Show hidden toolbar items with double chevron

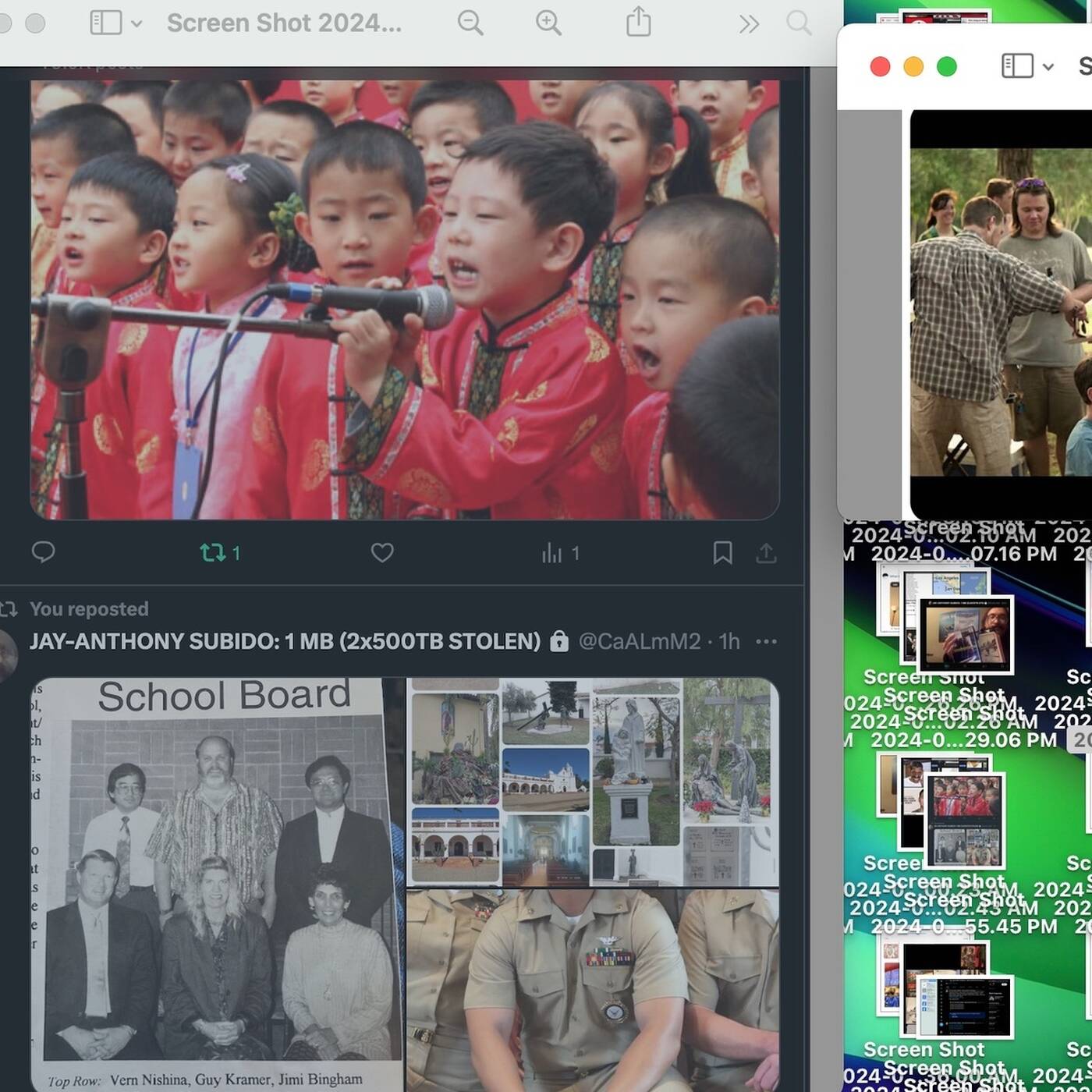749,24
